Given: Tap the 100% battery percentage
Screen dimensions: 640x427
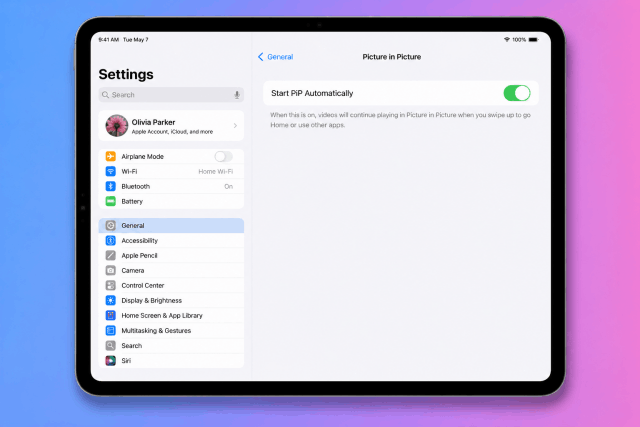Looking at the screenshot, I should tap(519, 40).
